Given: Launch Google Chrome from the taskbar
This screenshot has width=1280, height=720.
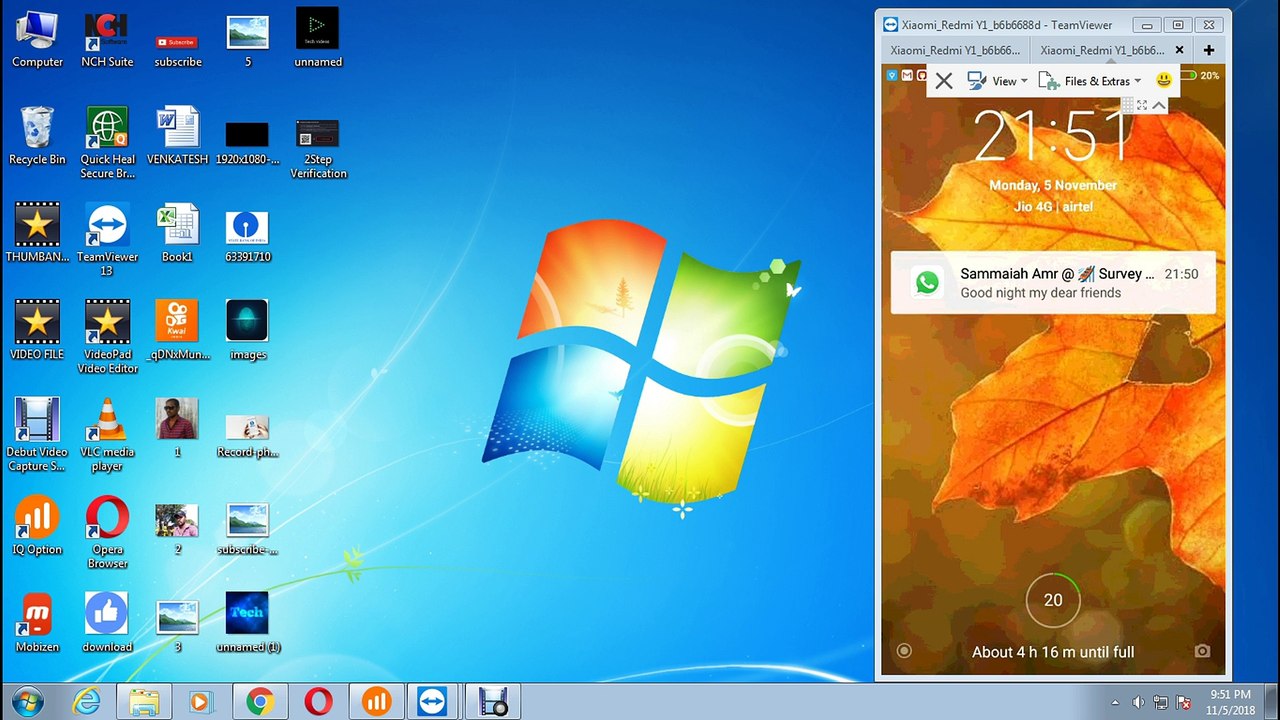Looking at the screenshot, I should 260,702.
